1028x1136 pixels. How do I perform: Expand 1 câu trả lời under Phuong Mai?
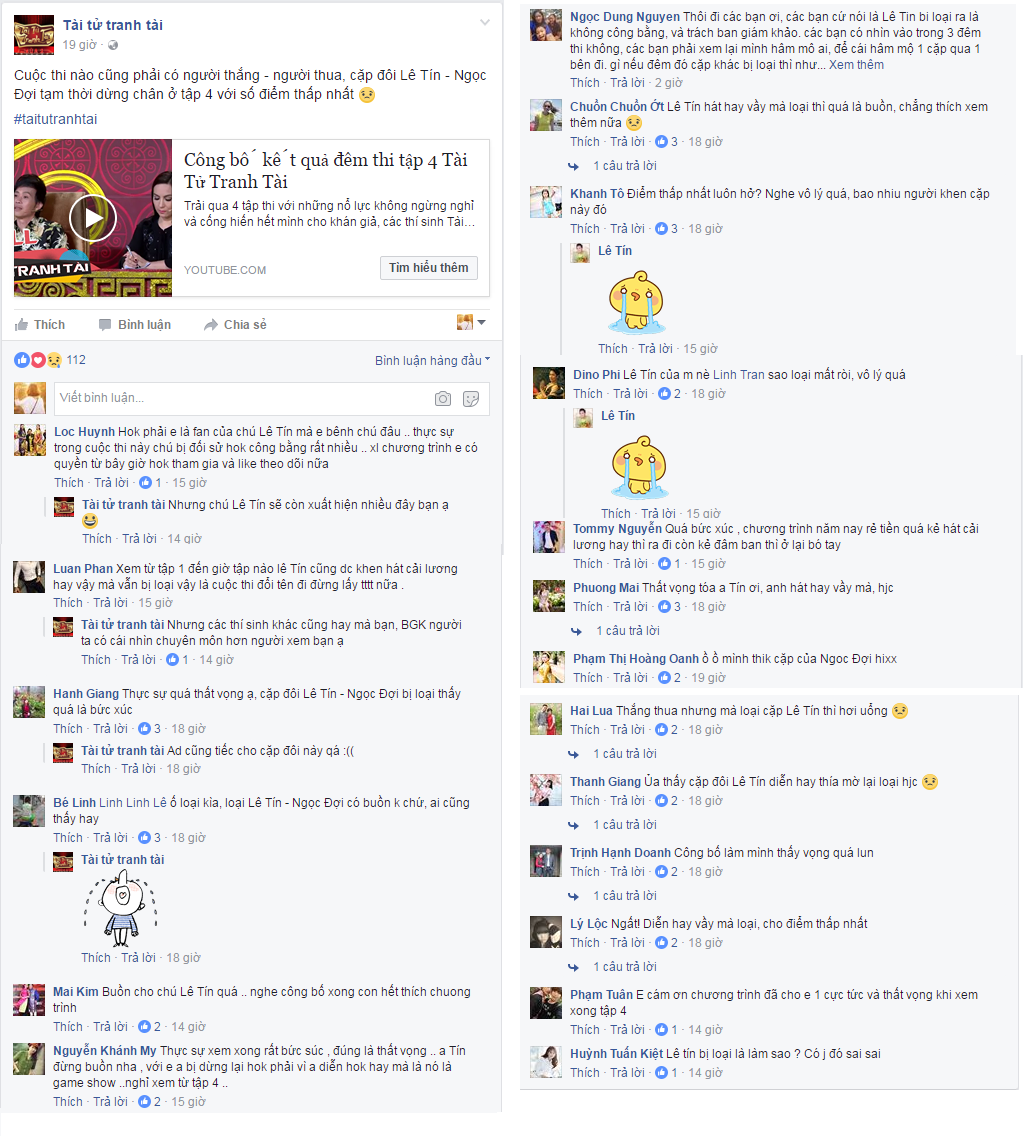(627, 631)
